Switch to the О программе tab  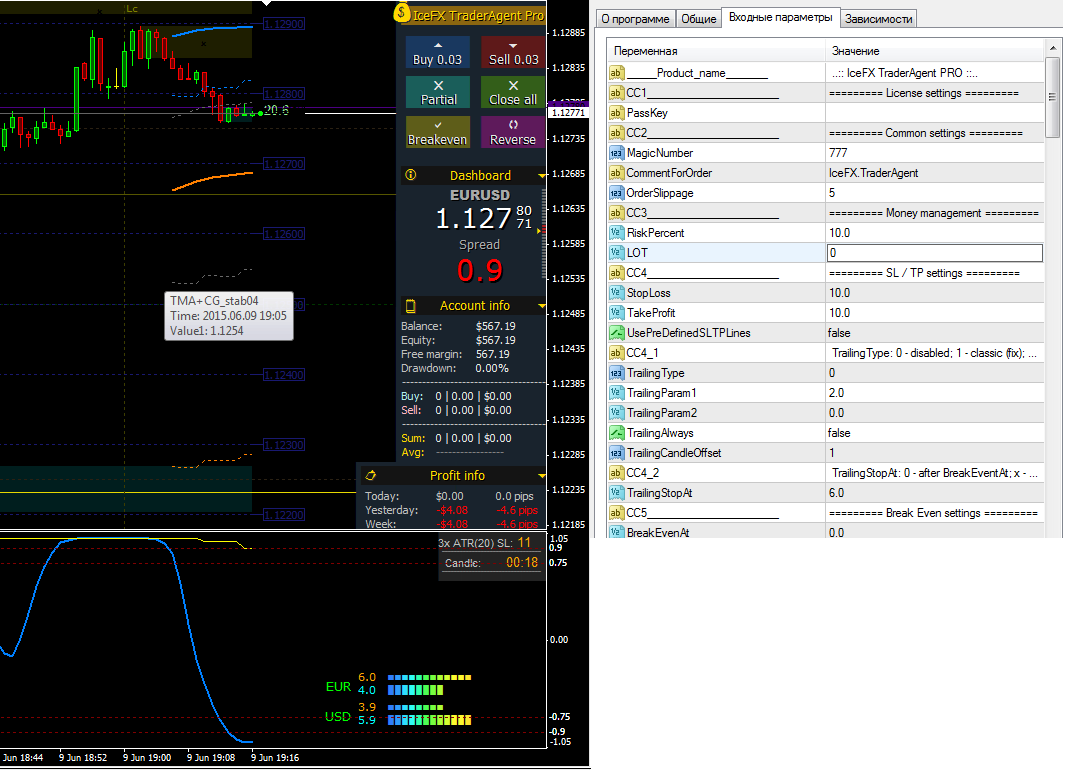click(x=635, y=19)
